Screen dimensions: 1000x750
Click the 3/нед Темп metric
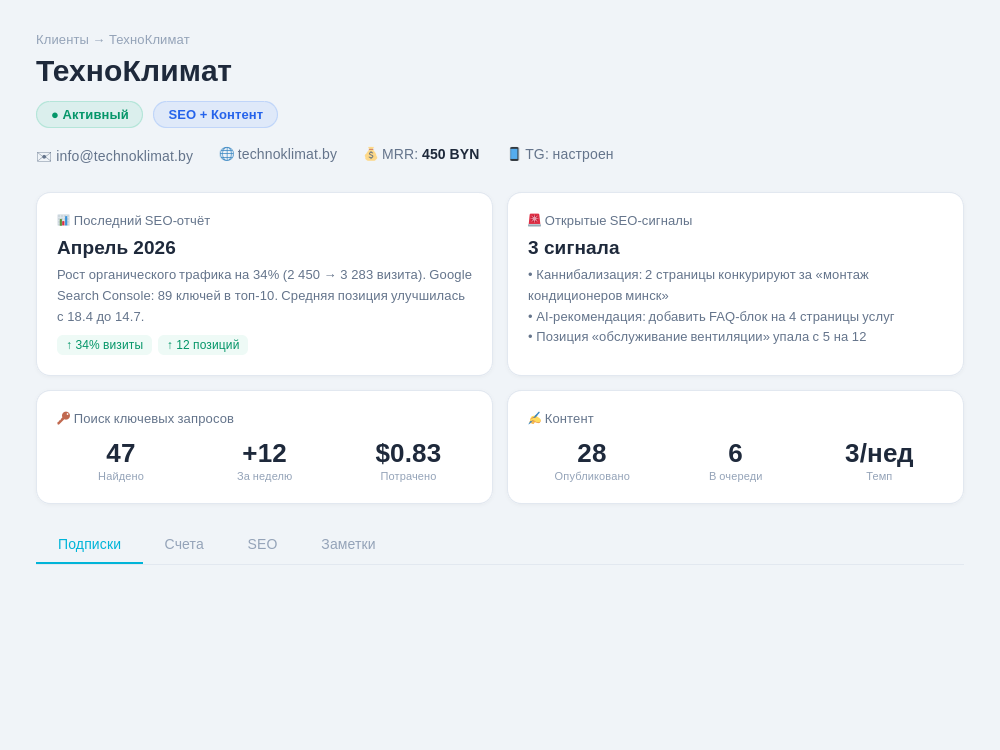(879, 461)
